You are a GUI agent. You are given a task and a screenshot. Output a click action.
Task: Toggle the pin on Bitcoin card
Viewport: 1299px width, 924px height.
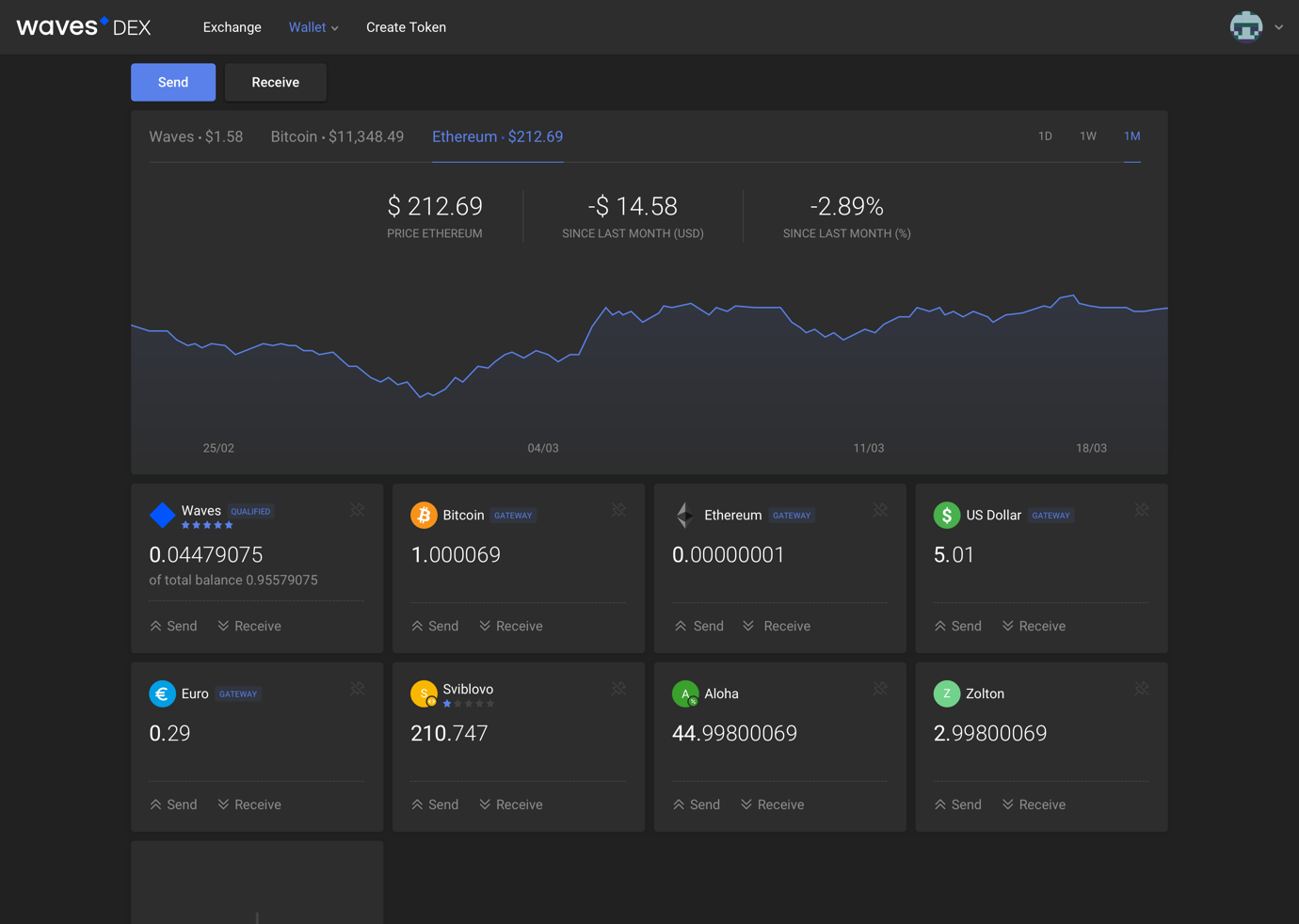coord(618,510)
